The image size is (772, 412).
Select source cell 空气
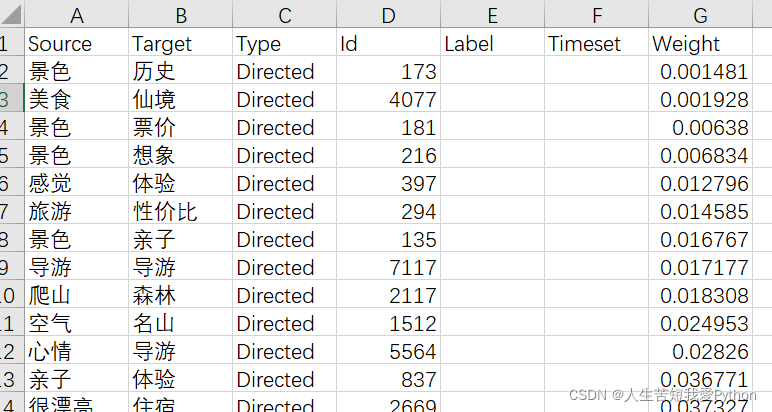coord(76,322)
